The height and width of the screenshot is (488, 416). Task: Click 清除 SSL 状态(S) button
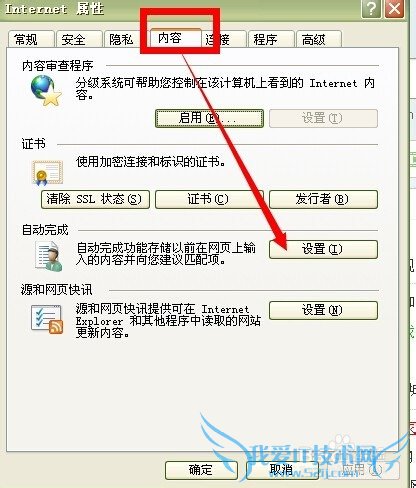point(95,199)
